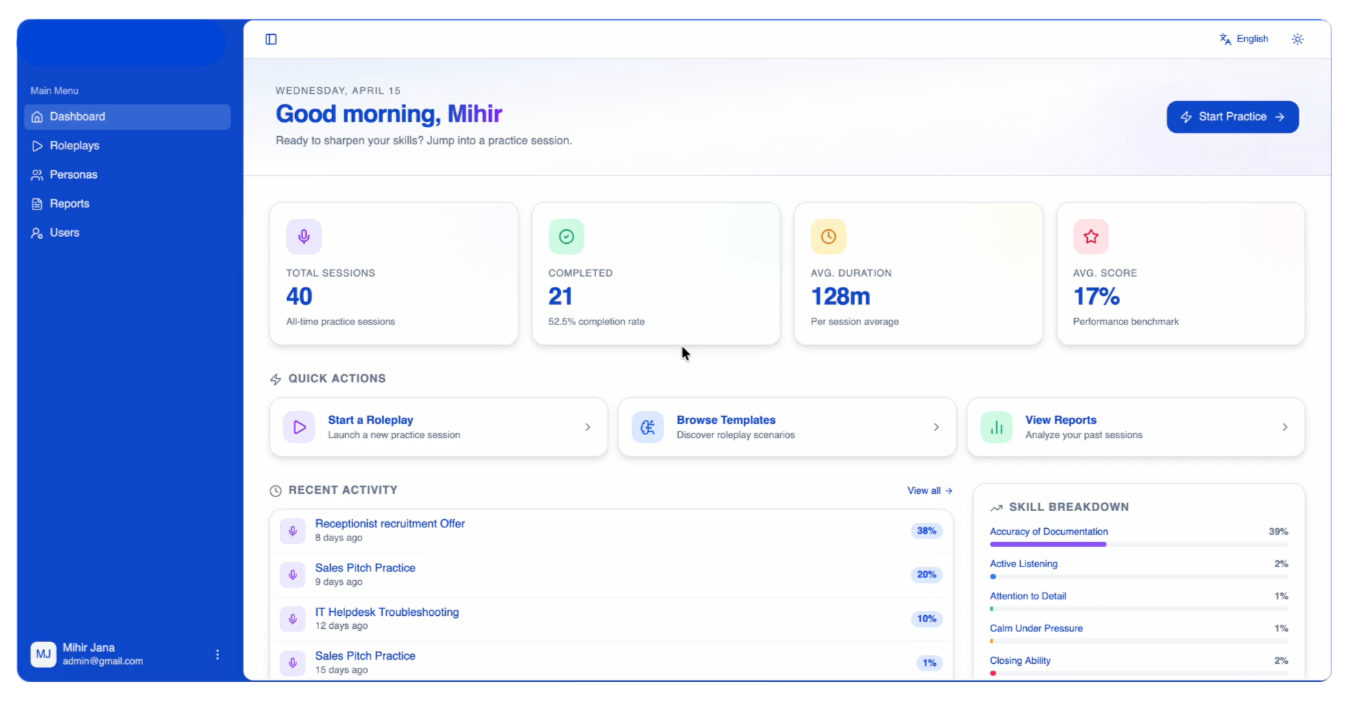The height and width of the screenshot is (704, 1350).
Task: Open user options three-dot menu
Action: tap(218, 655)
